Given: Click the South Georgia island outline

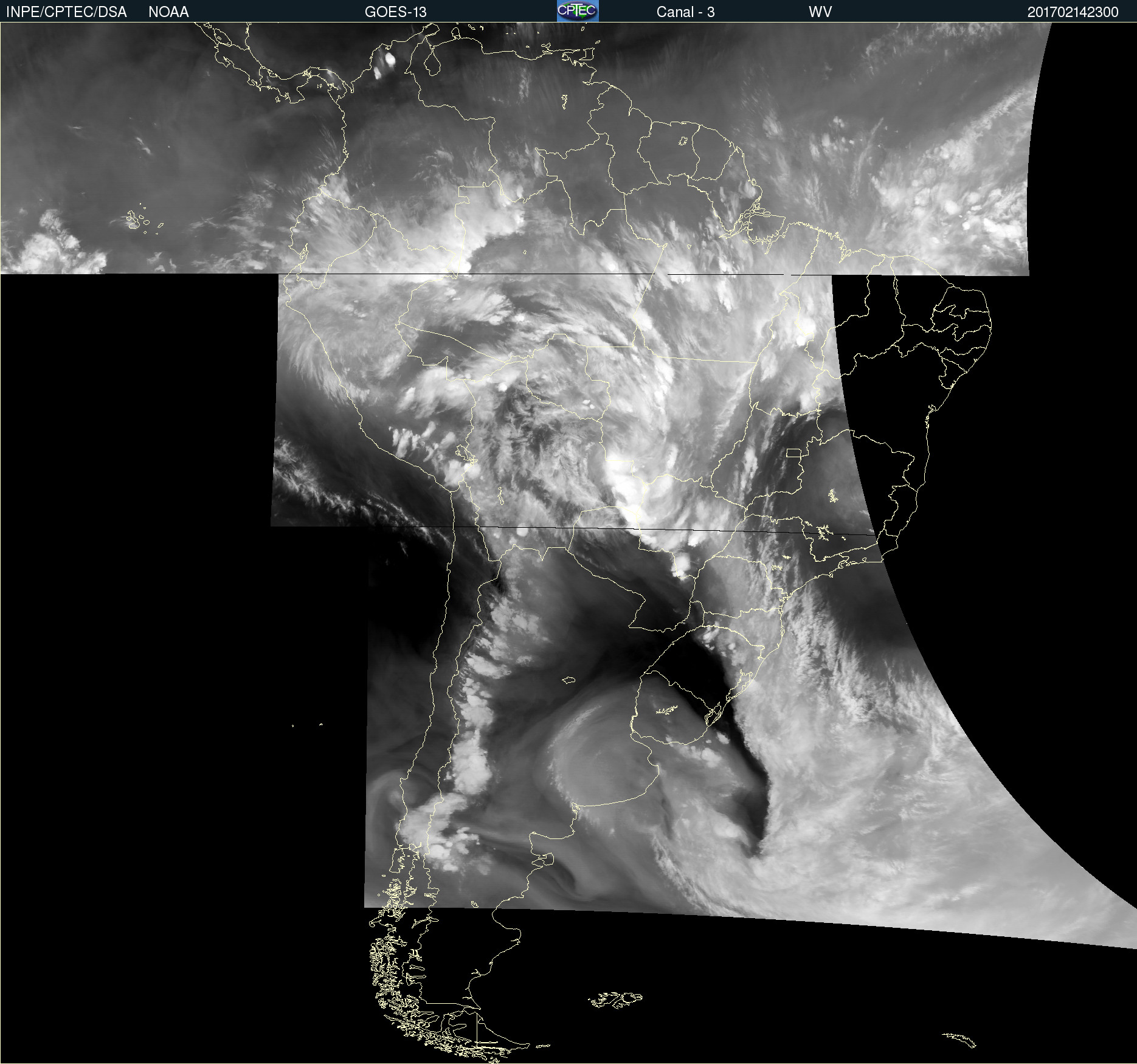Looking at the screenshot, I should coord(961,1039).
